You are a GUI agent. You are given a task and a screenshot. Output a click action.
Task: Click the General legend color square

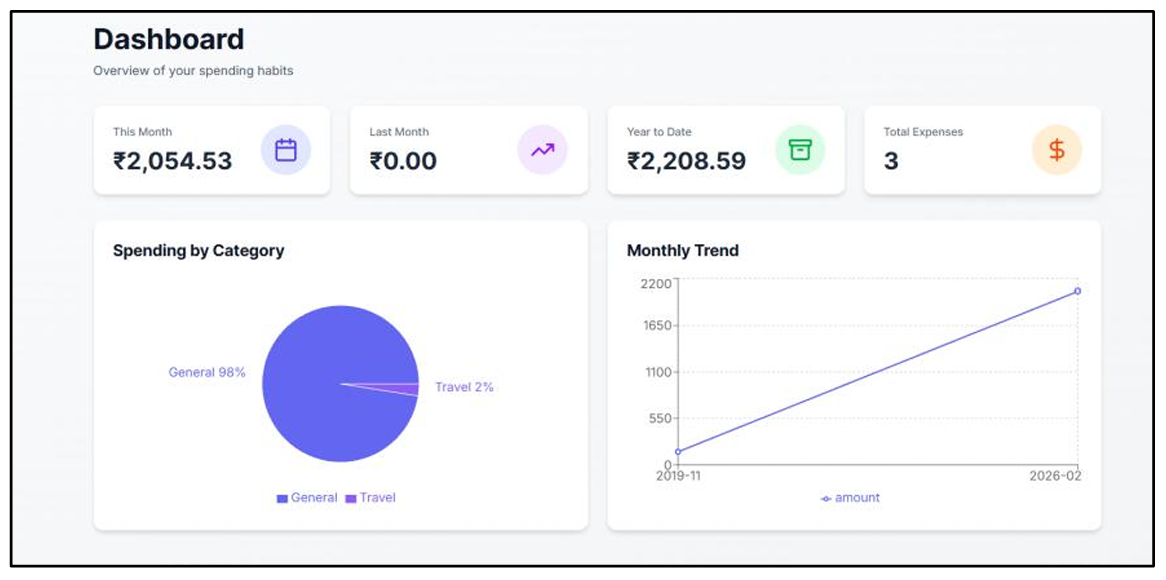pos(282,498)
